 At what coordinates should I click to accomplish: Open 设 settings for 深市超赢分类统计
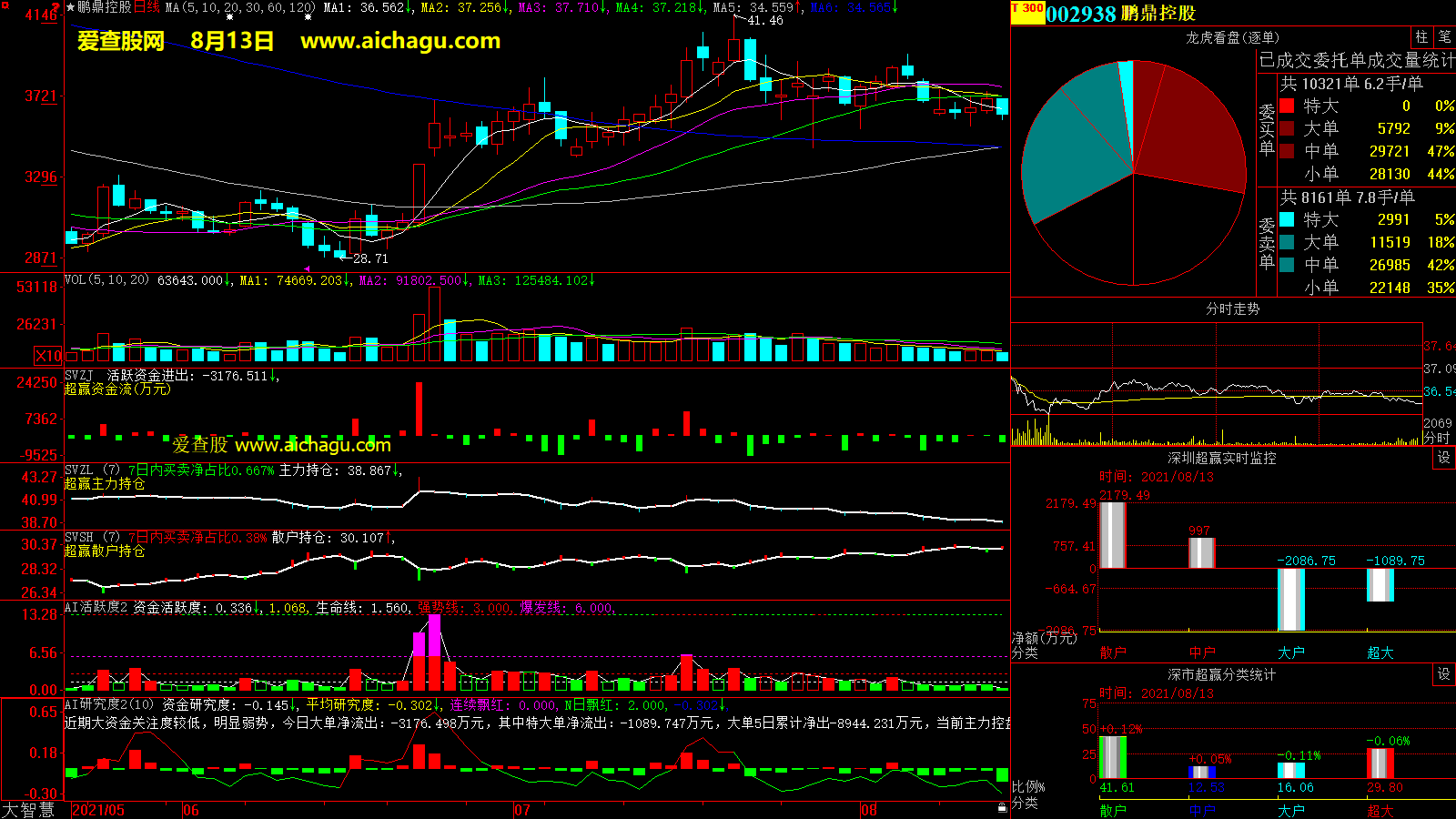[x=1444, y=674]
